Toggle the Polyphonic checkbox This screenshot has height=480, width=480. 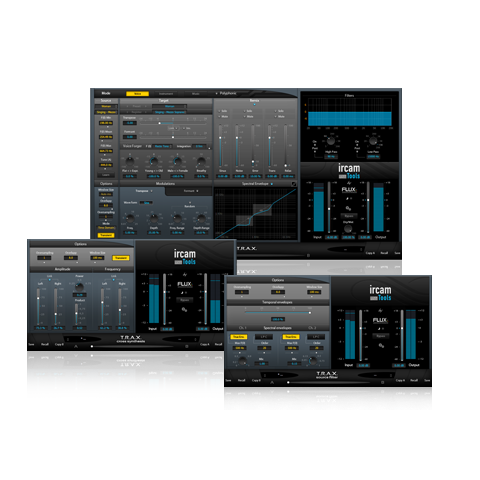pos(216,94)
